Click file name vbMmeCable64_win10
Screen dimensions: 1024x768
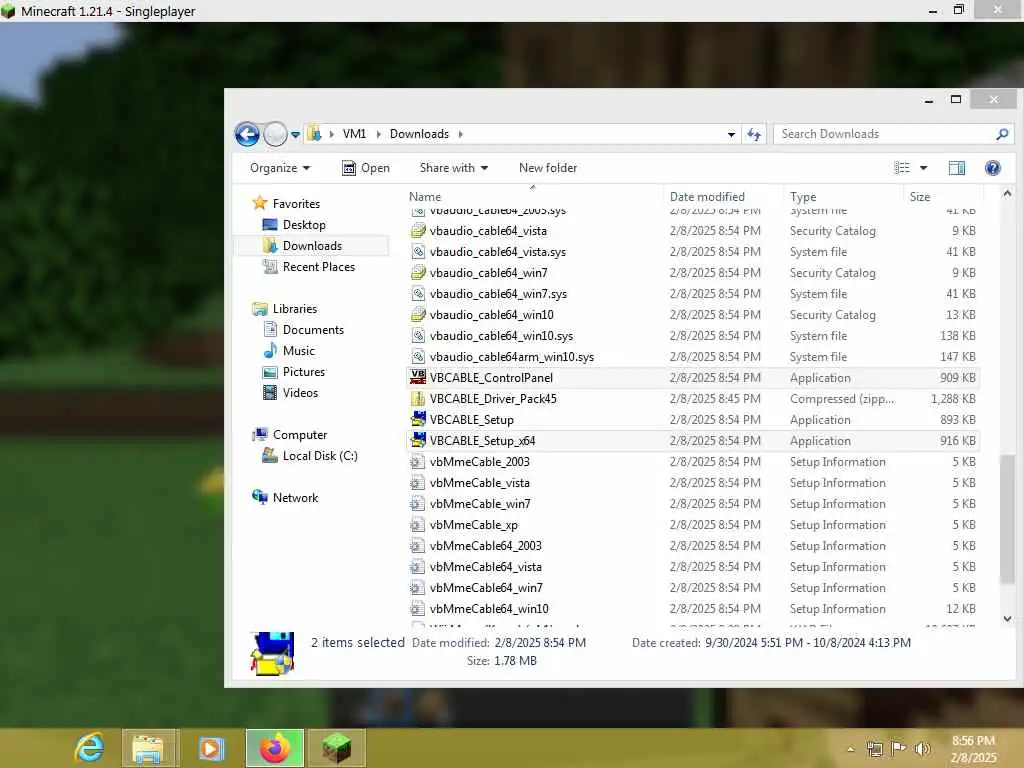tap(489, 609)
